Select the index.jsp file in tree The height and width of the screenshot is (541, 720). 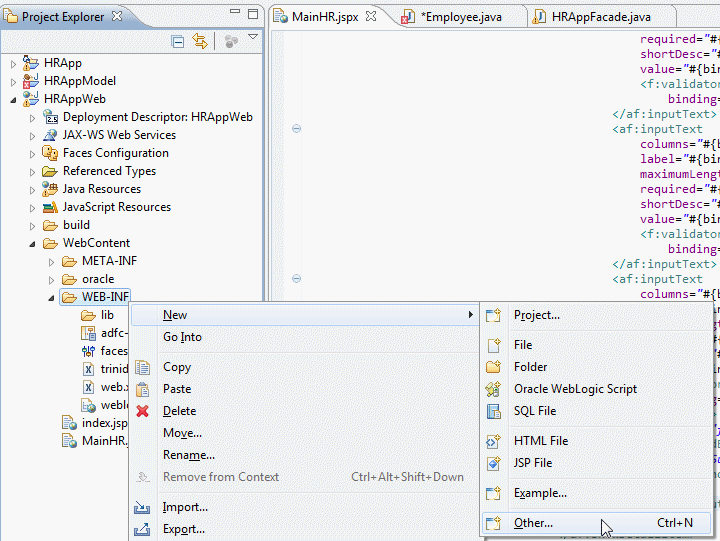tap(104, 423)
